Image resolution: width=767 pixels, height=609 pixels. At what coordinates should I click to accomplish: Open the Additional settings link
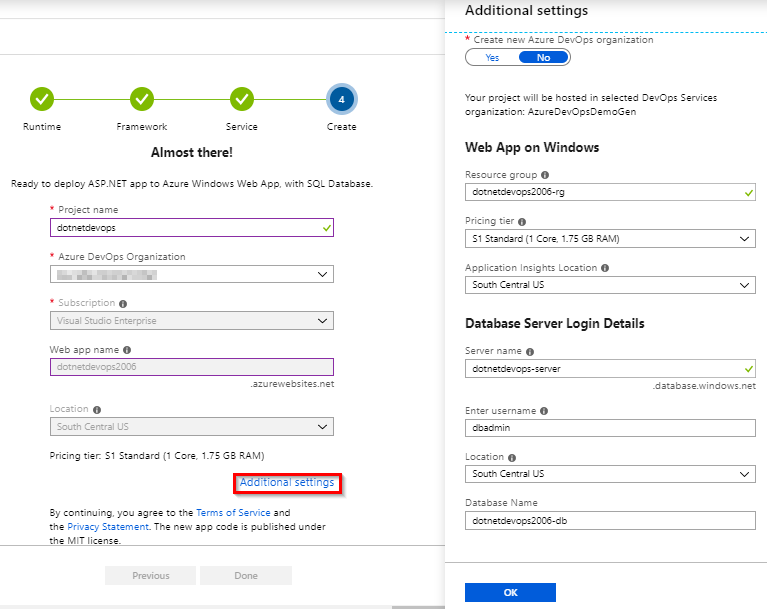287,483
